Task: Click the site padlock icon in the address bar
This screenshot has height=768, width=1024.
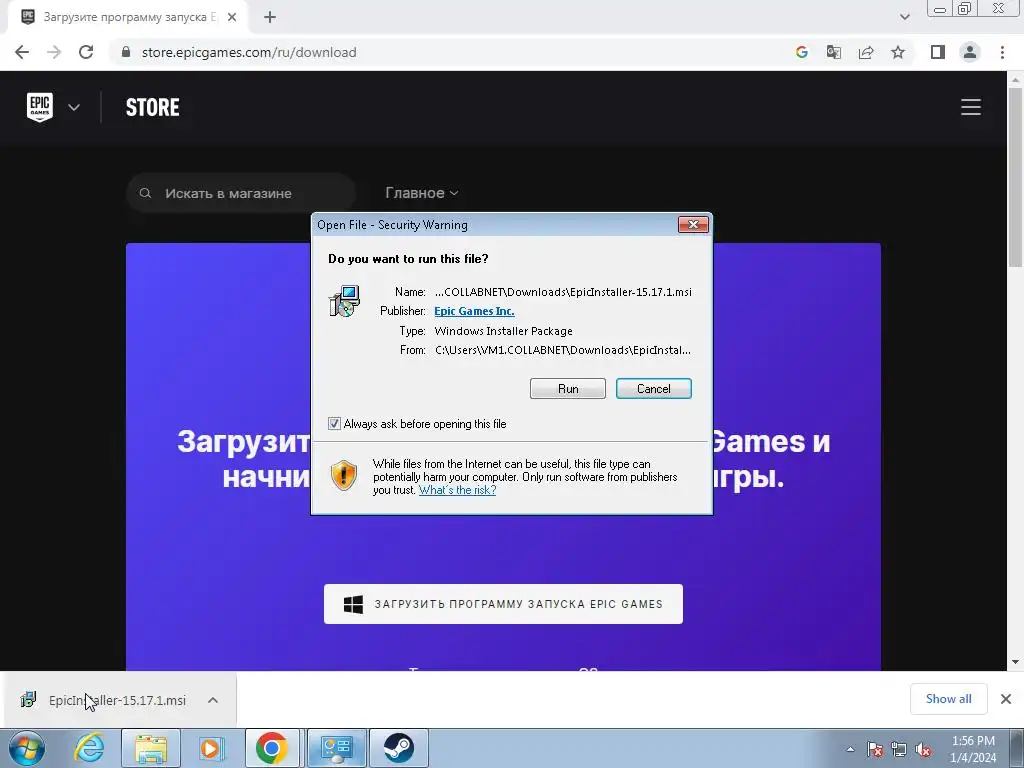Action: click(126, 52)
